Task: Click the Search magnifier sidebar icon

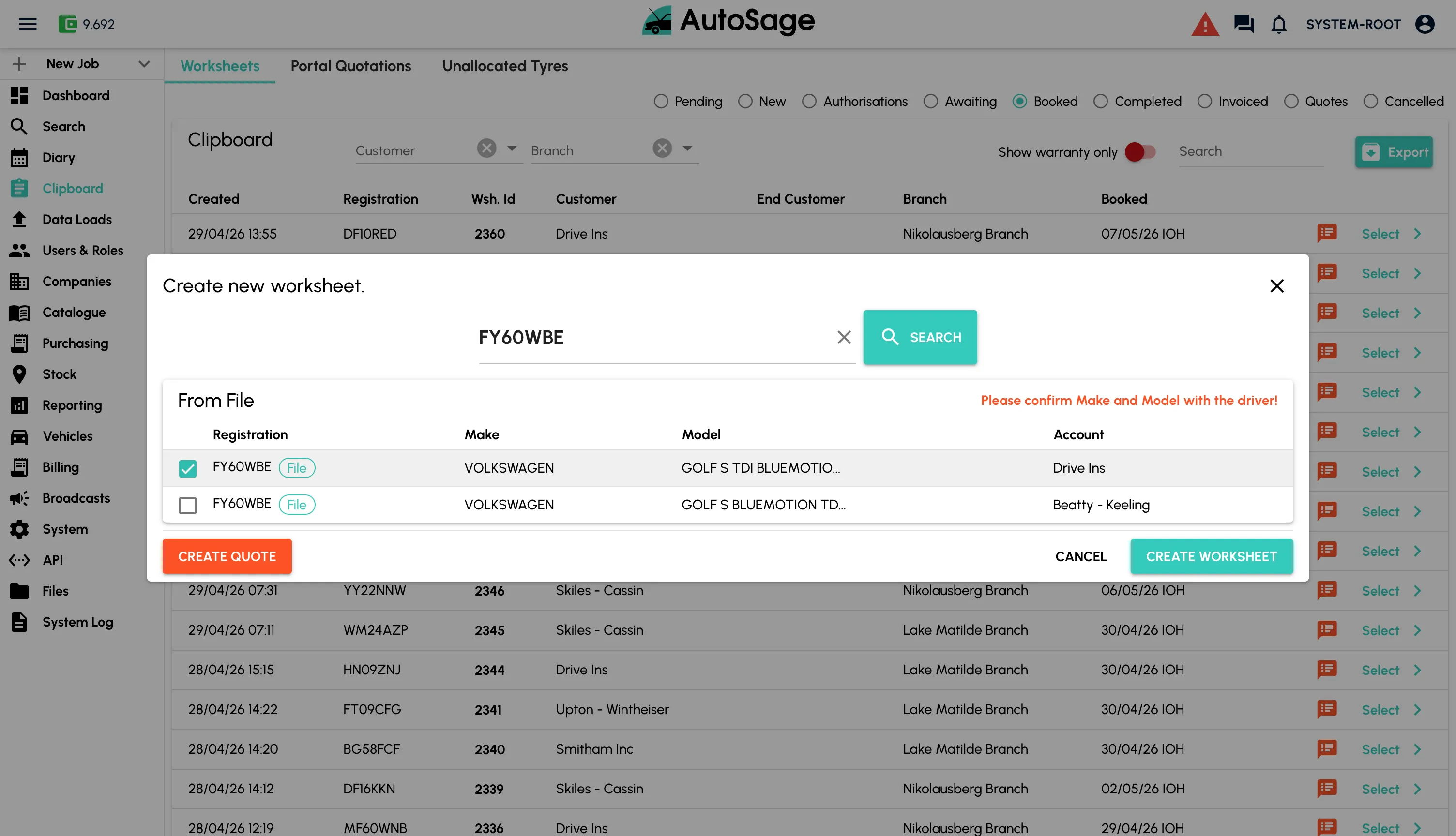Action: pos(19,126)
